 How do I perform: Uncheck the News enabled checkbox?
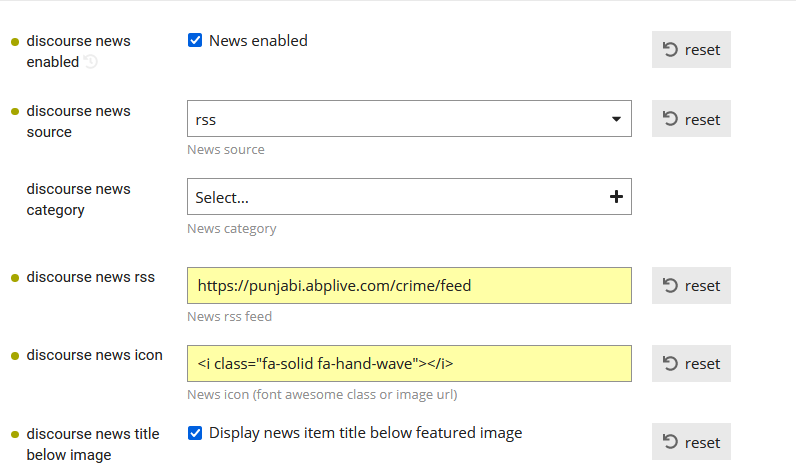195,40
